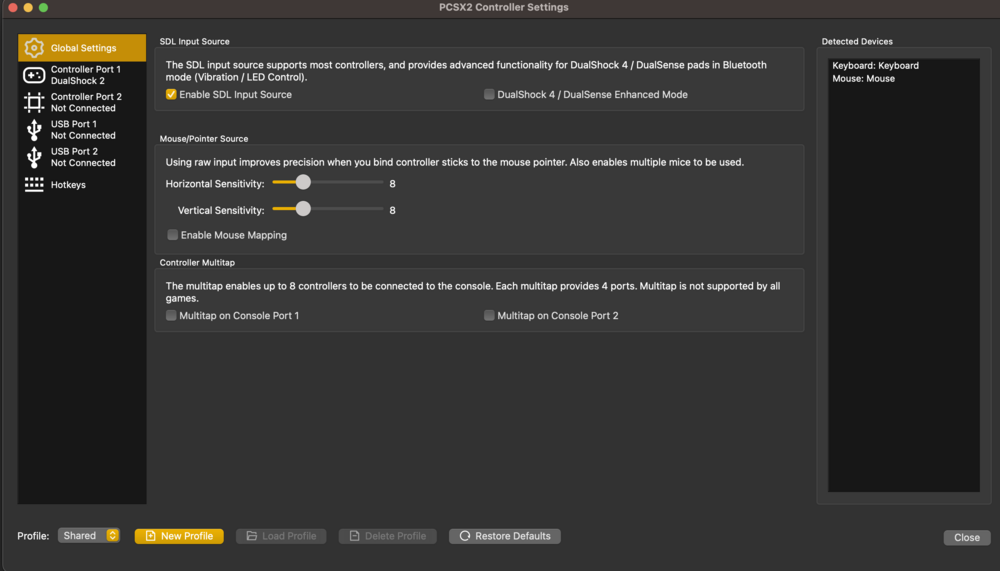1000x571 pixels.
Task: Open the Shared profile dropdown
Action: point(89,536)
